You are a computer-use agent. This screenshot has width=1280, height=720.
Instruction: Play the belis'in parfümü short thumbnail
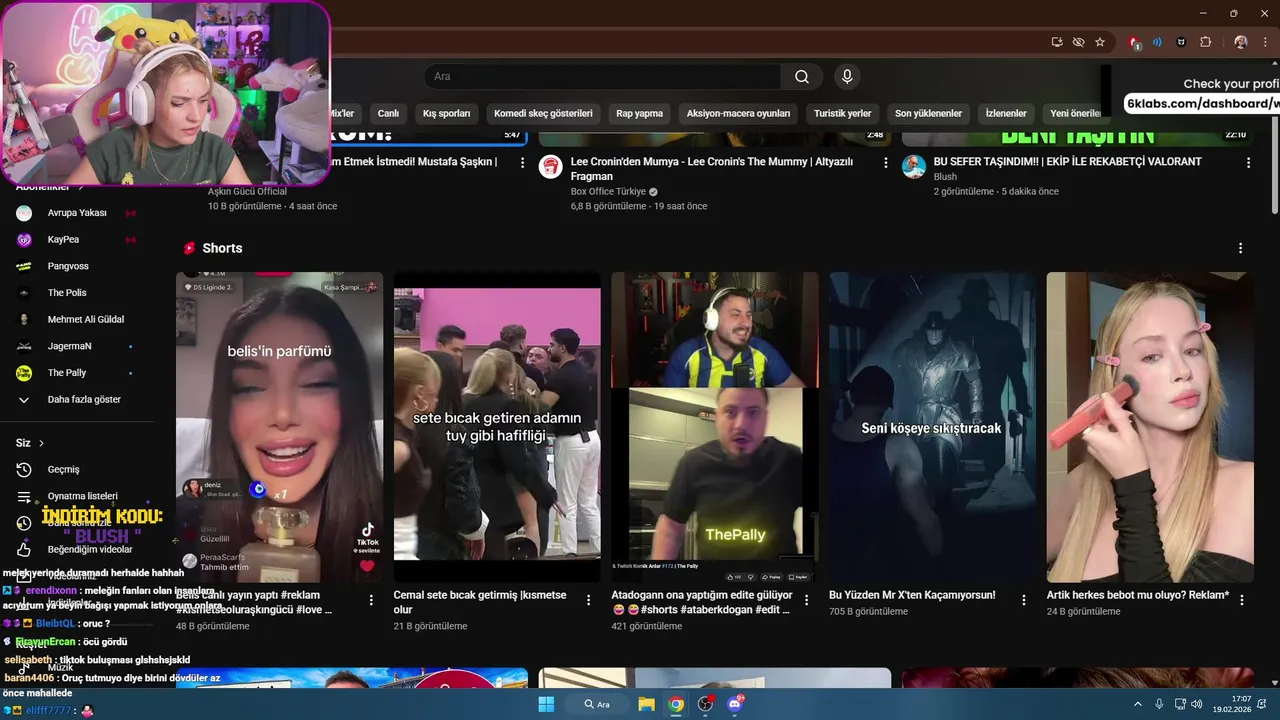(x=279, y=427)
